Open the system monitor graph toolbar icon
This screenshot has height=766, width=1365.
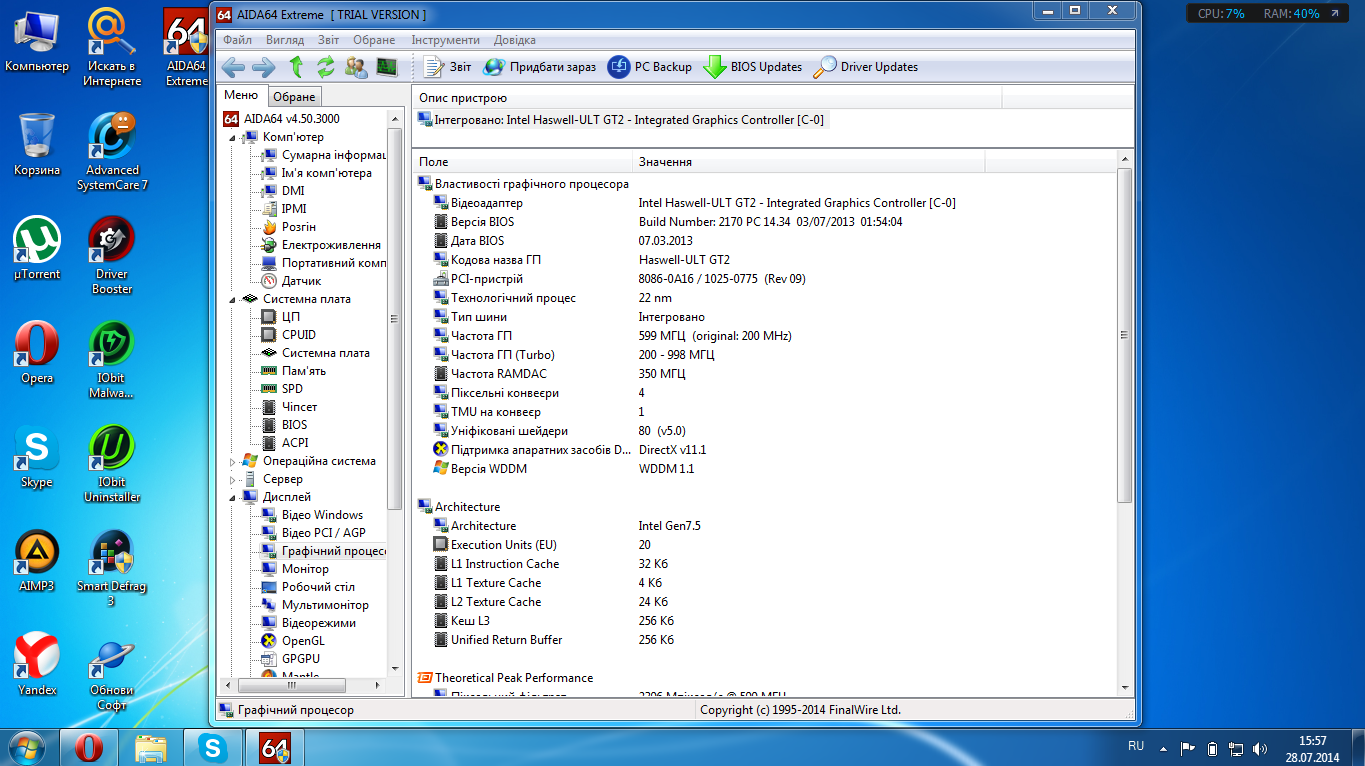pos(387,67)
